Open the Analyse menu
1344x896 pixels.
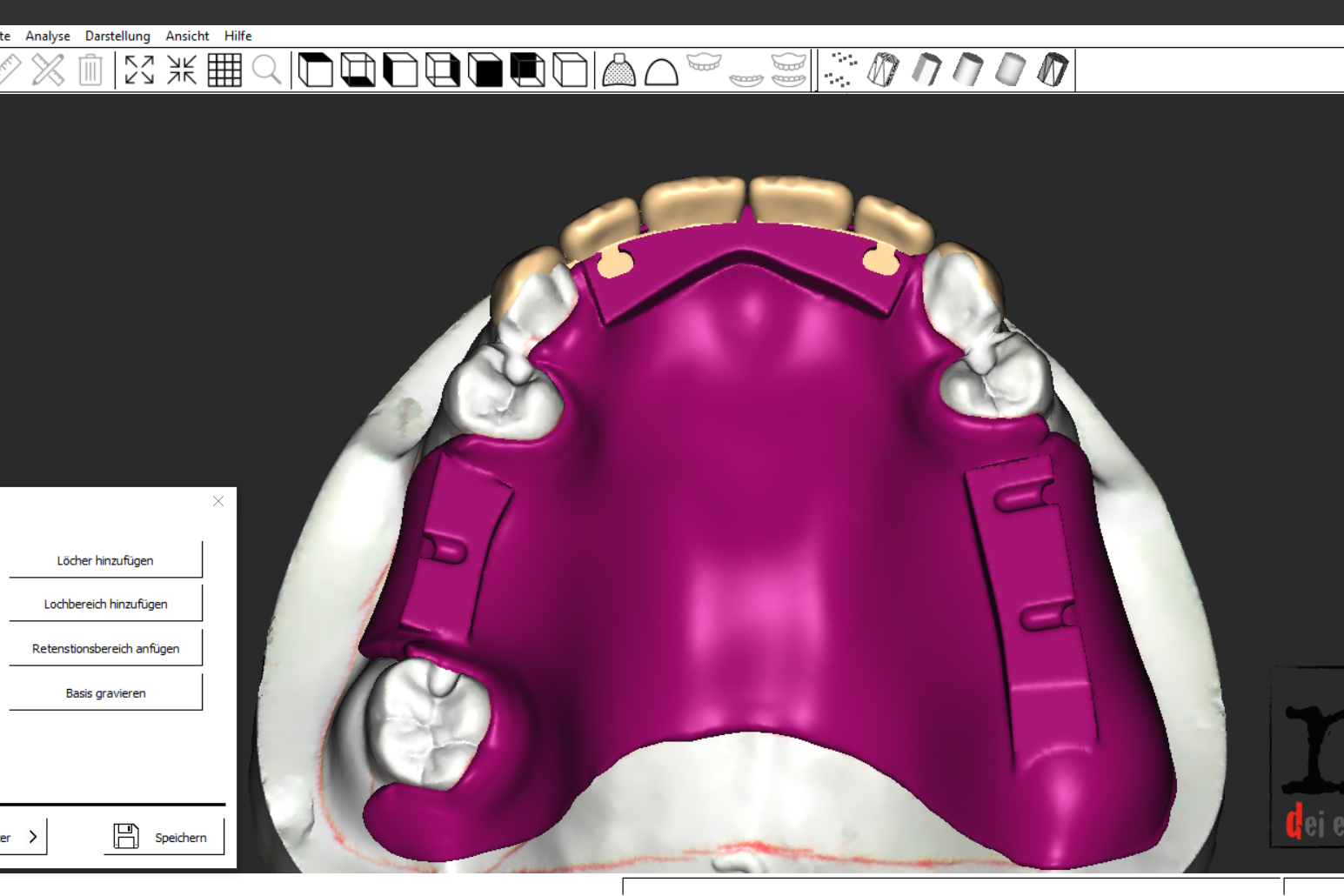pyautogui.click(x=48, y=36)
